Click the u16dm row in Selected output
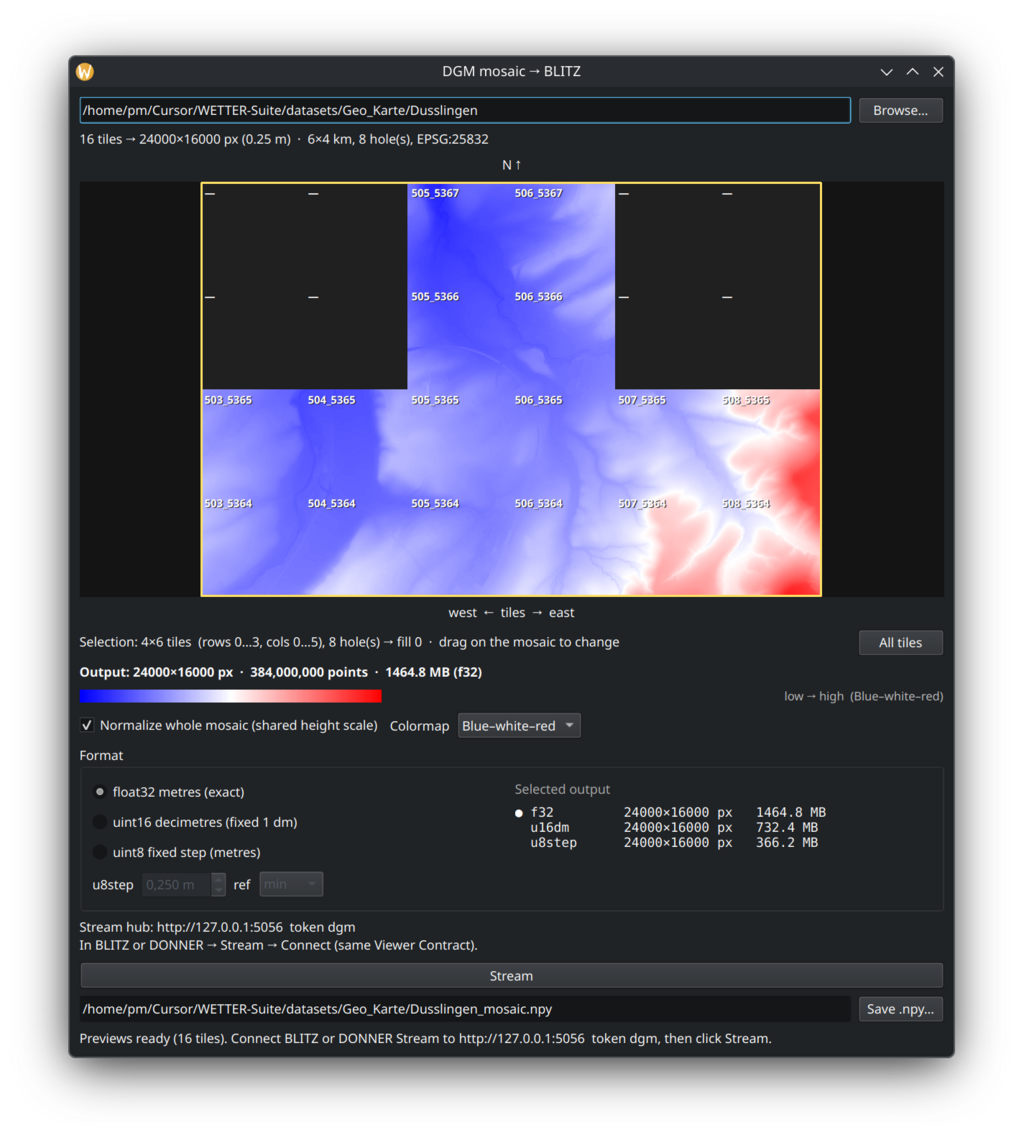Viewport: 1024px width, 1140px height. 674,827
